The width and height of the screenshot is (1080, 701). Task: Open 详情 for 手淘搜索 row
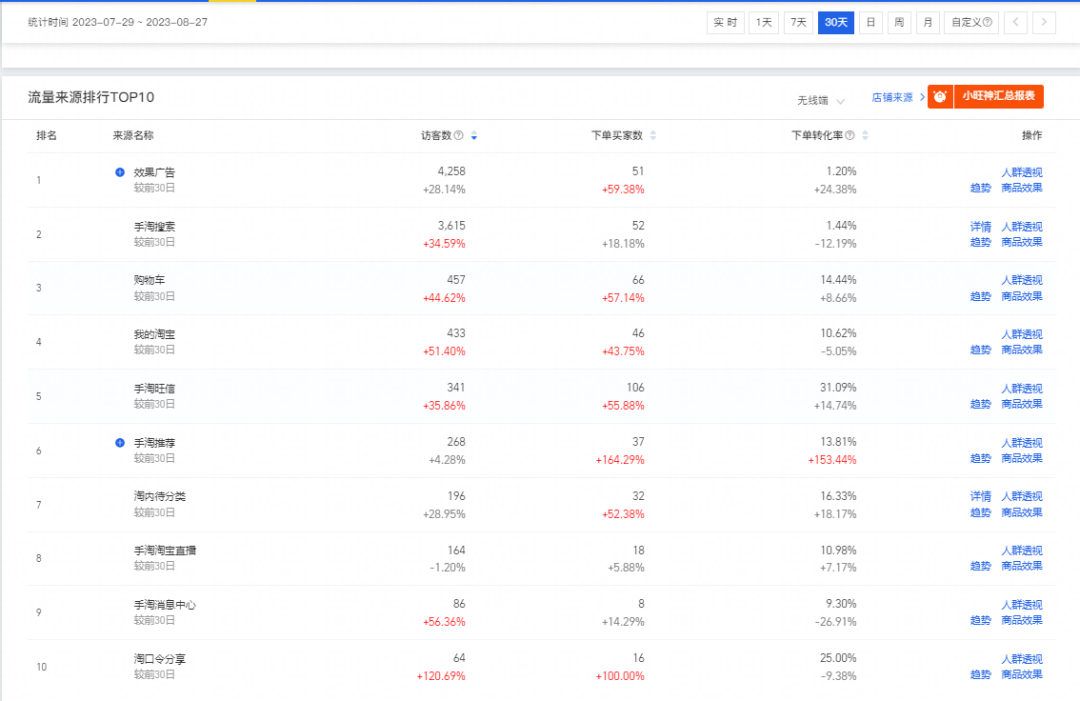click(980, 227)
